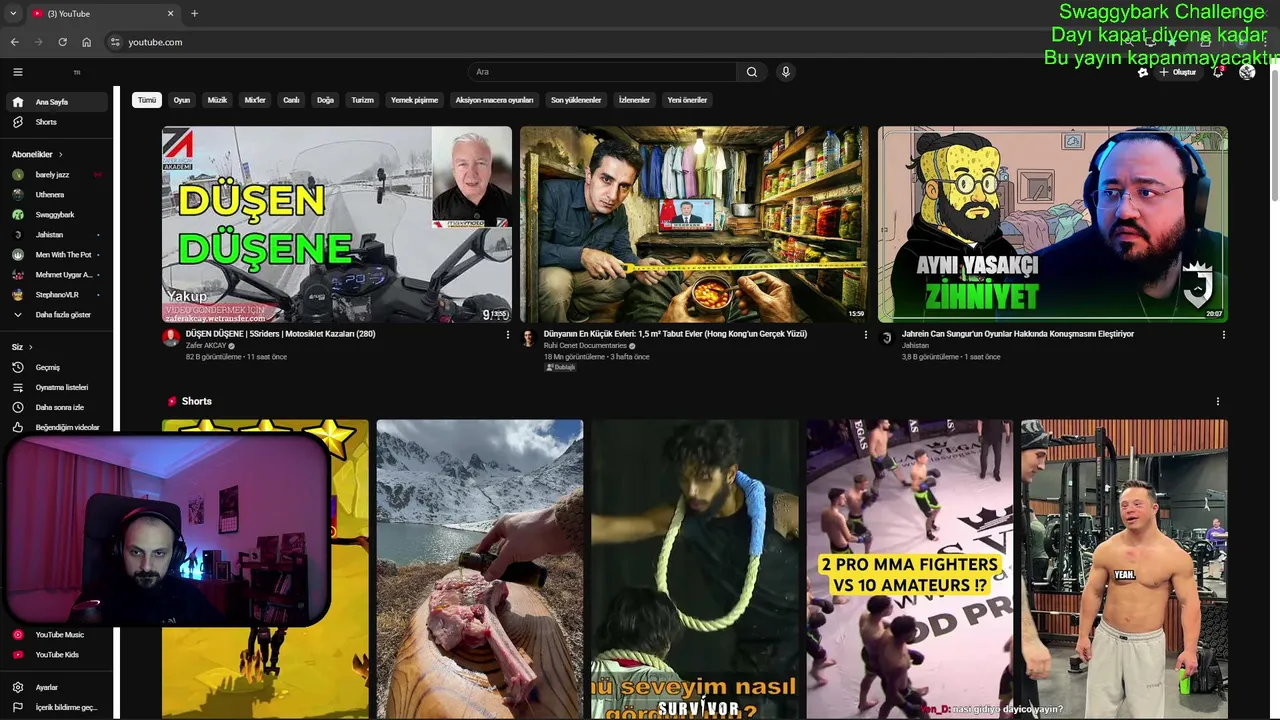Open StephanoVLR subscription channel
1280x720 pixels.
[57, 294]
